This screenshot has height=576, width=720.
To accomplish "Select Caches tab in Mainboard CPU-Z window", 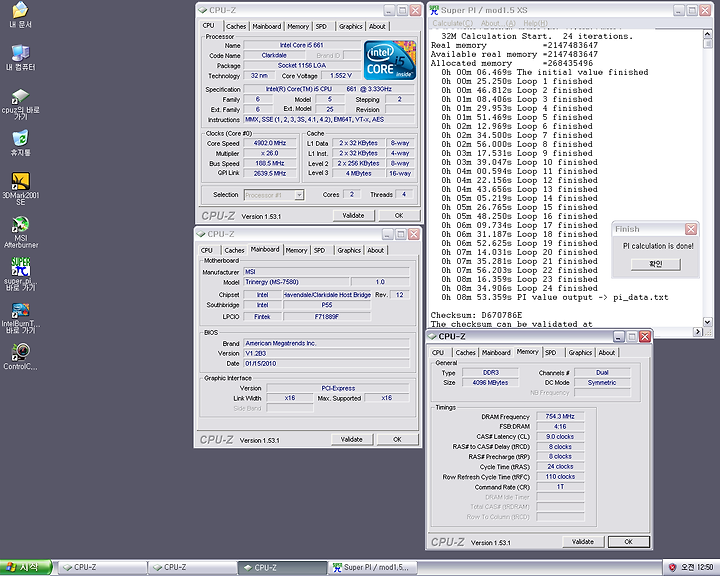I will pyautogui.click(x=234, y=250).
